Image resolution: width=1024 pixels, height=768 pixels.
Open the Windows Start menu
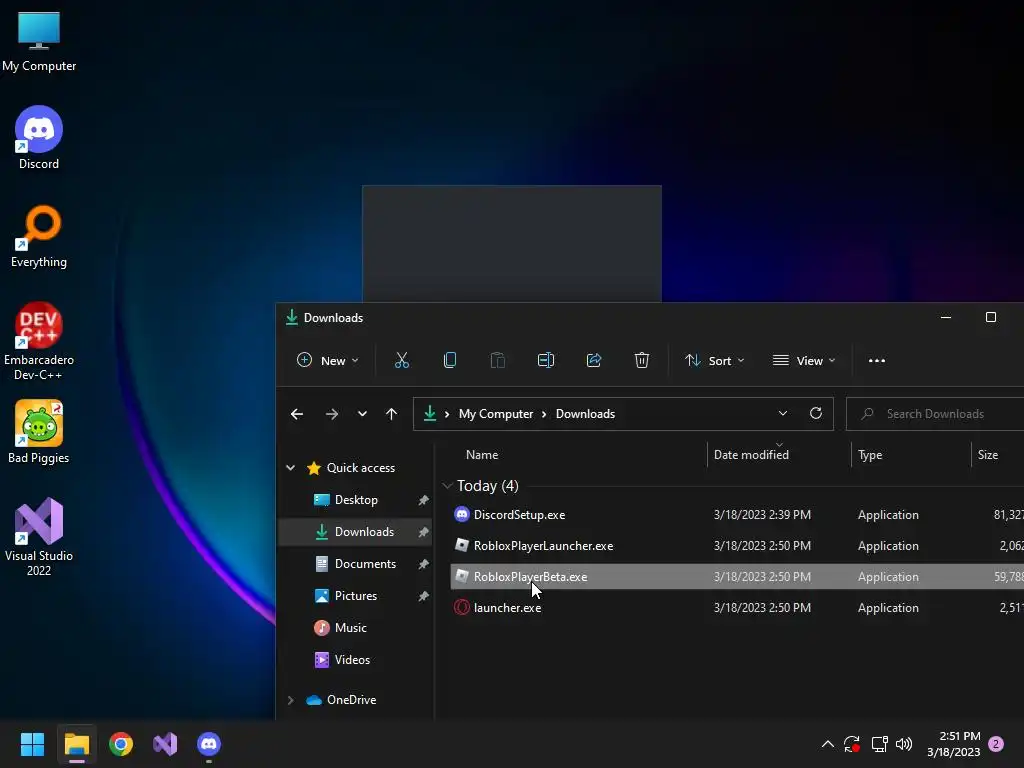(32, 744)
